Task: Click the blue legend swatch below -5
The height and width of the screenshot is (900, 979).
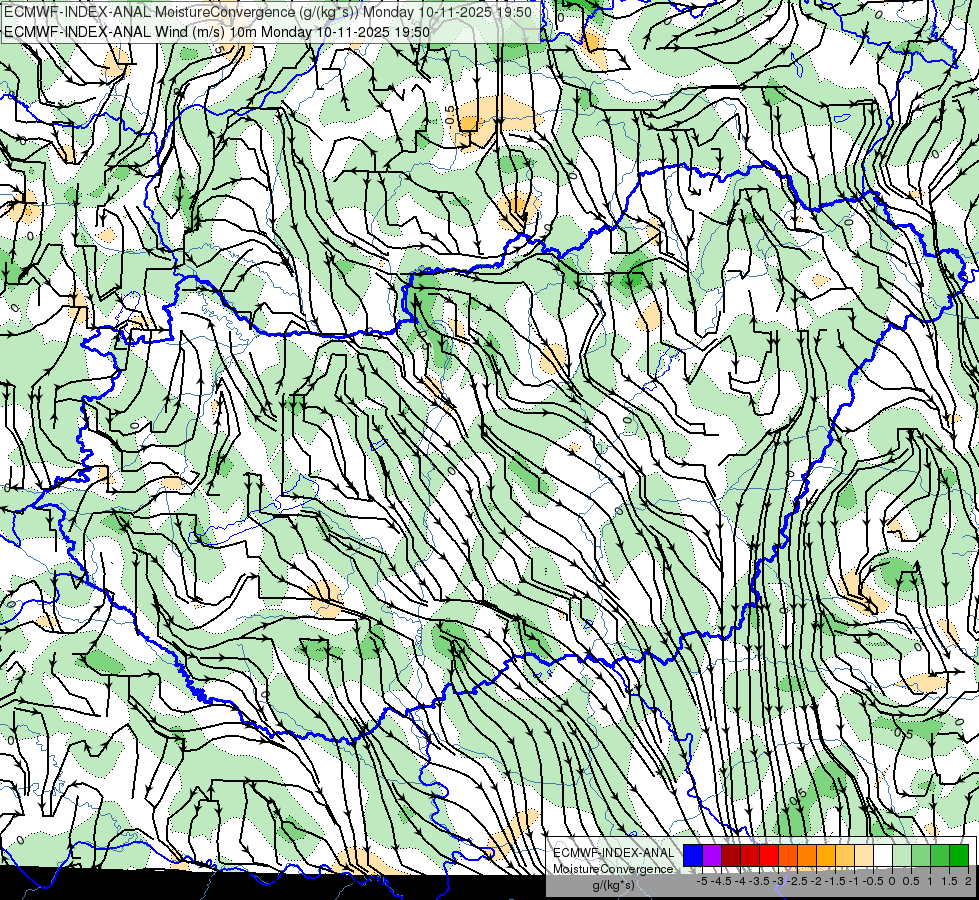Action: (x=692, y=856)
